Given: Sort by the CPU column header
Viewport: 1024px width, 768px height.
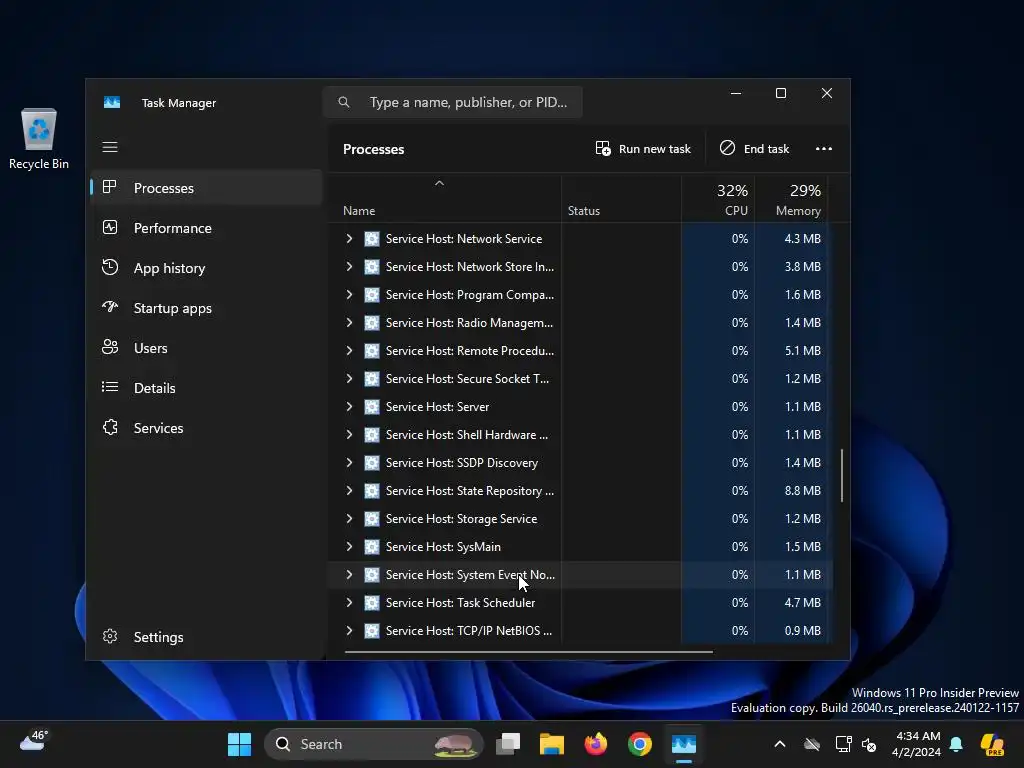Looking at the screenshot, I should (x=718, y=199).
